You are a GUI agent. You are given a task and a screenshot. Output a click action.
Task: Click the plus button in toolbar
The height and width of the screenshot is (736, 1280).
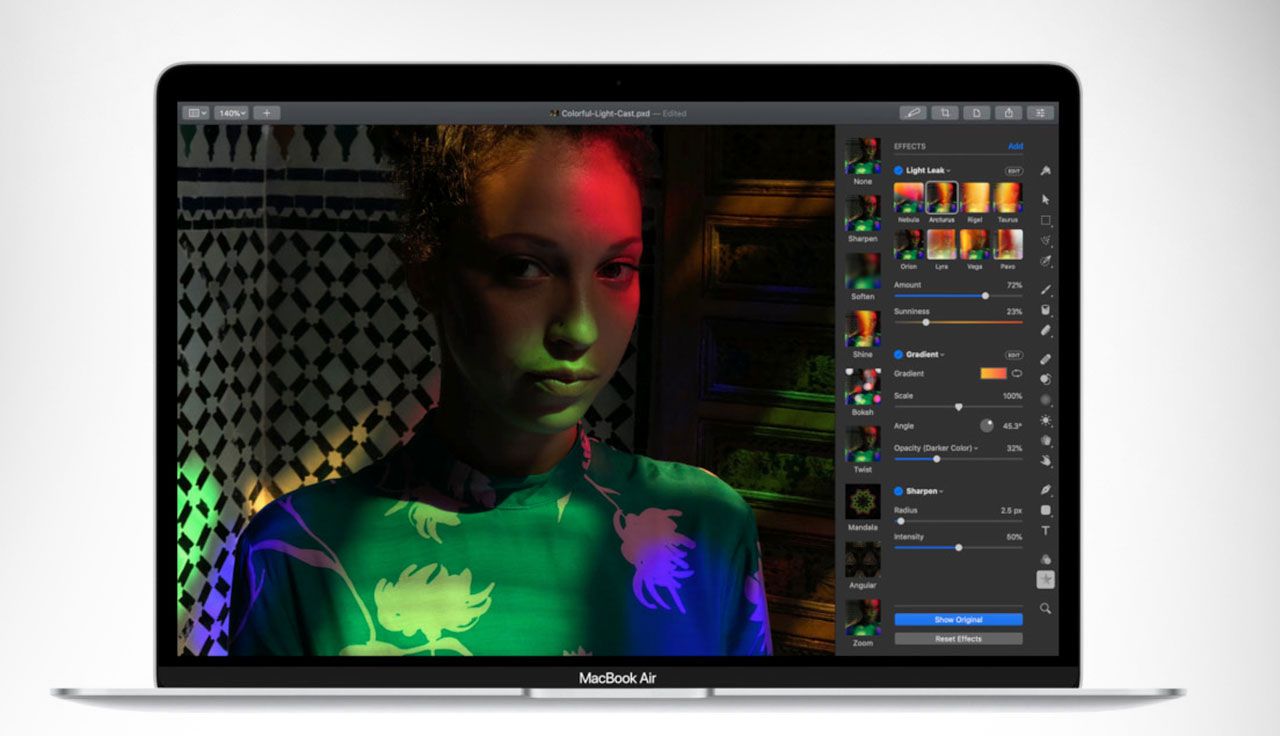tap(266, 113)
